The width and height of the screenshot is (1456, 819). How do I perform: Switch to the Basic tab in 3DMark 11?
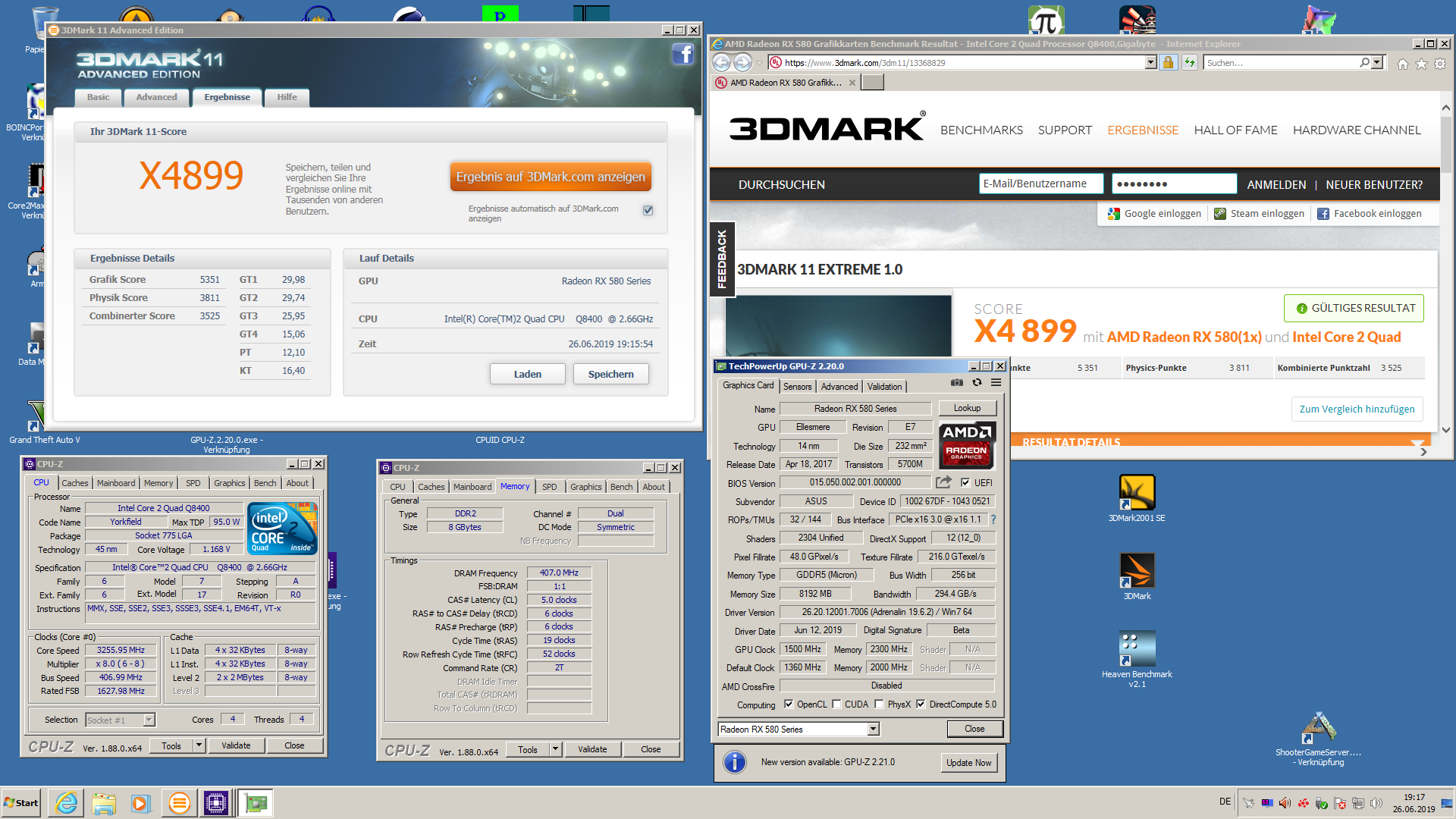[98, 97]
